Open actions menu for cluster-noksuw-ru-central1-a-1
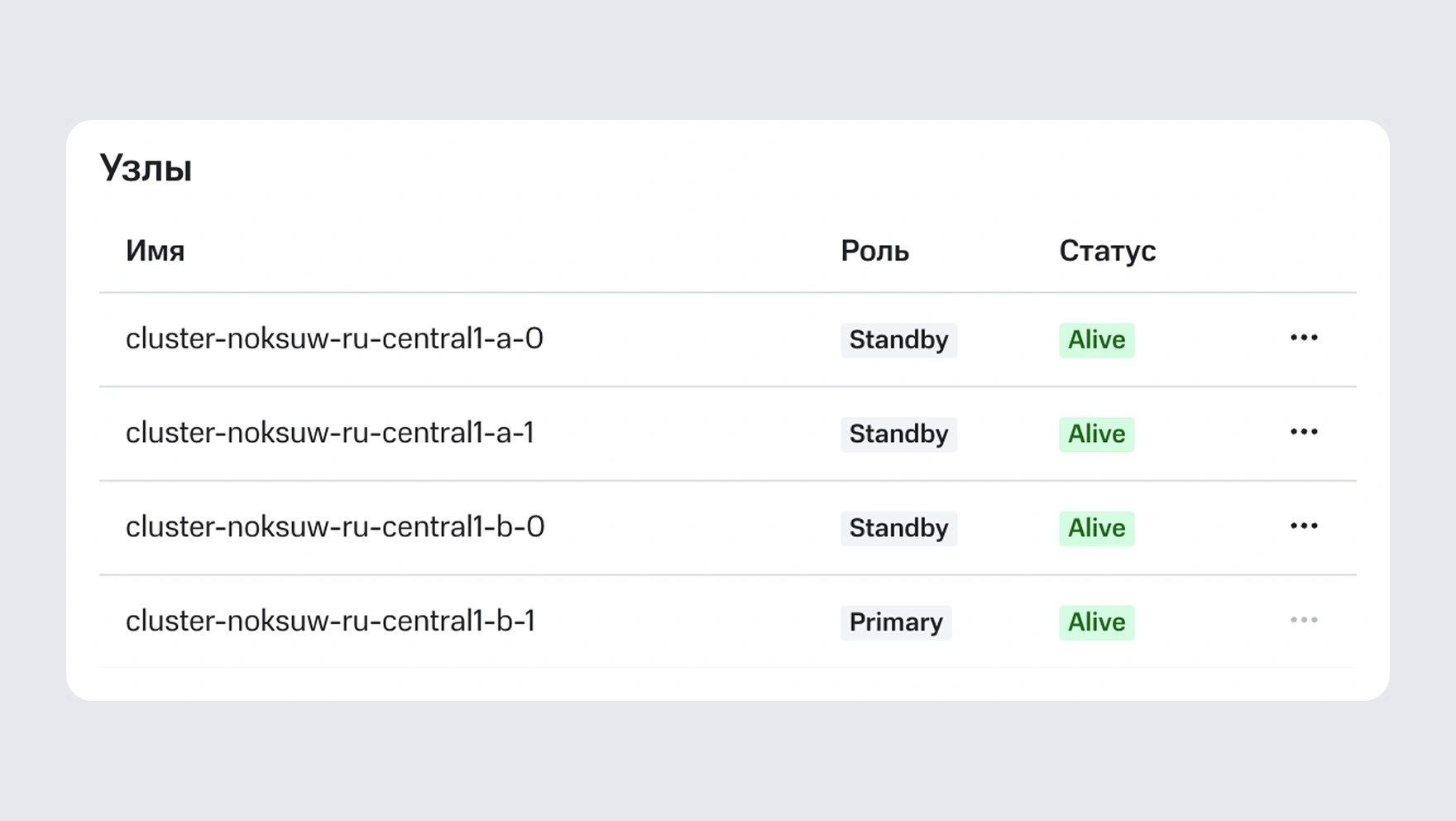1456x821 pixels. pos(1304,433)
